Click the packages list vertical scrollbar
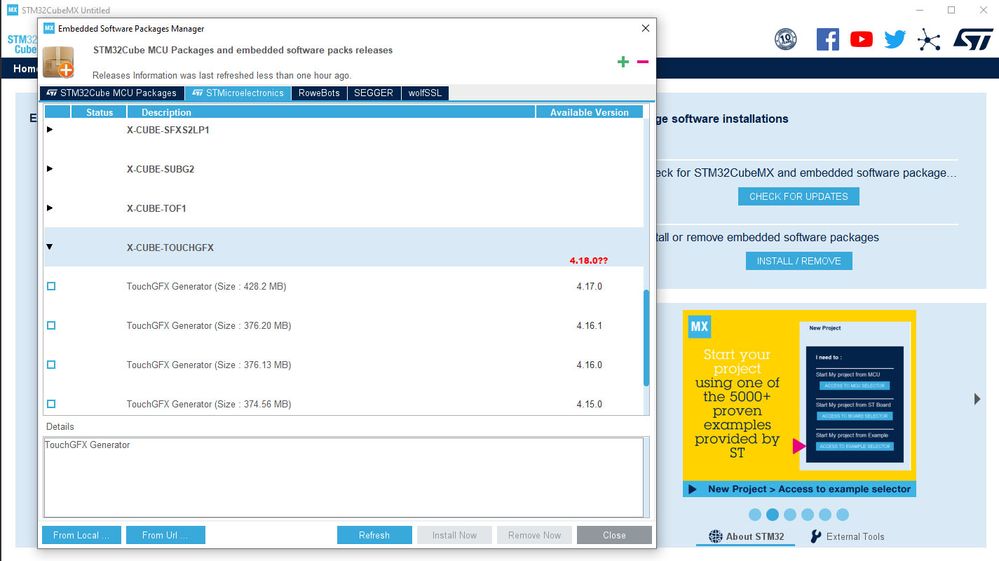 [646, 337]
